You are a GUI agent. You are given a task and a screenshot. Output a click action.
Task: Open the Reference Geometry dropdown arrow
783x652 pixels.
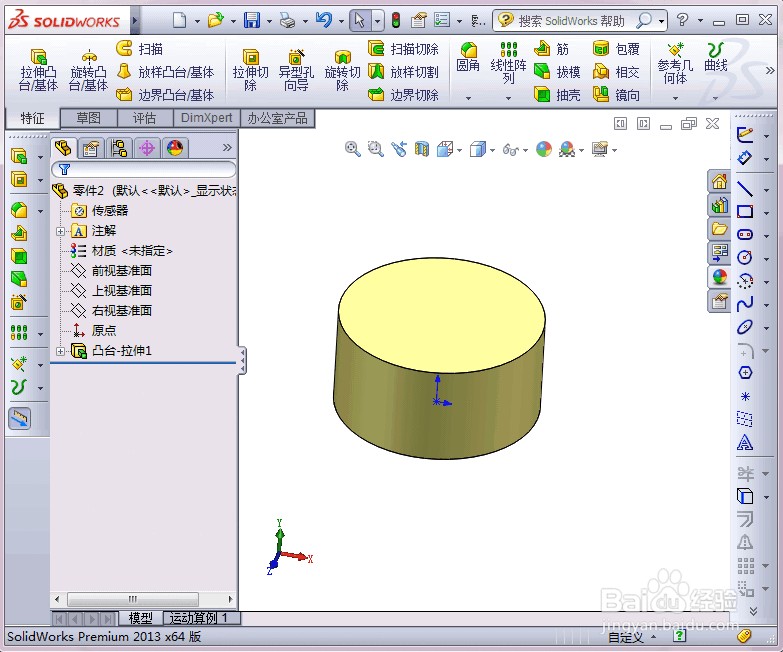(x=675, y=98)
